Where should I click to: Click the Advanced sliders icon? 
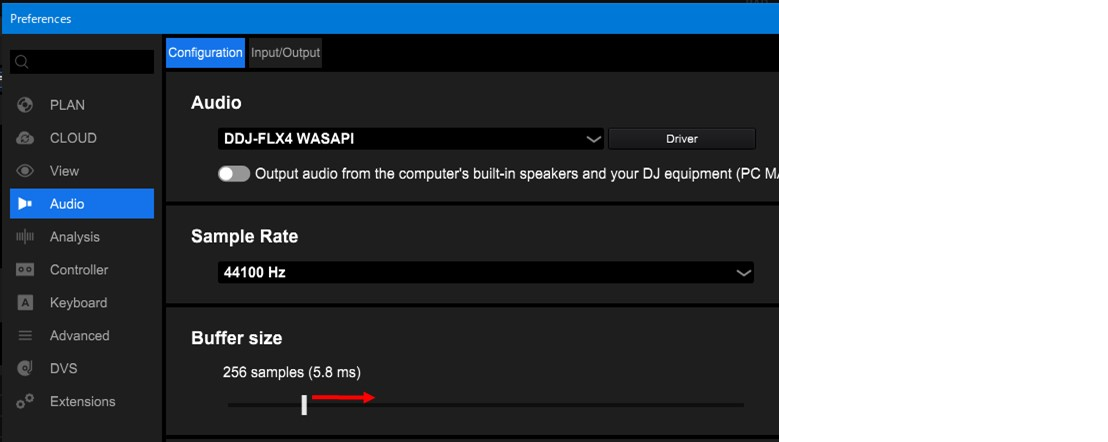26,336
